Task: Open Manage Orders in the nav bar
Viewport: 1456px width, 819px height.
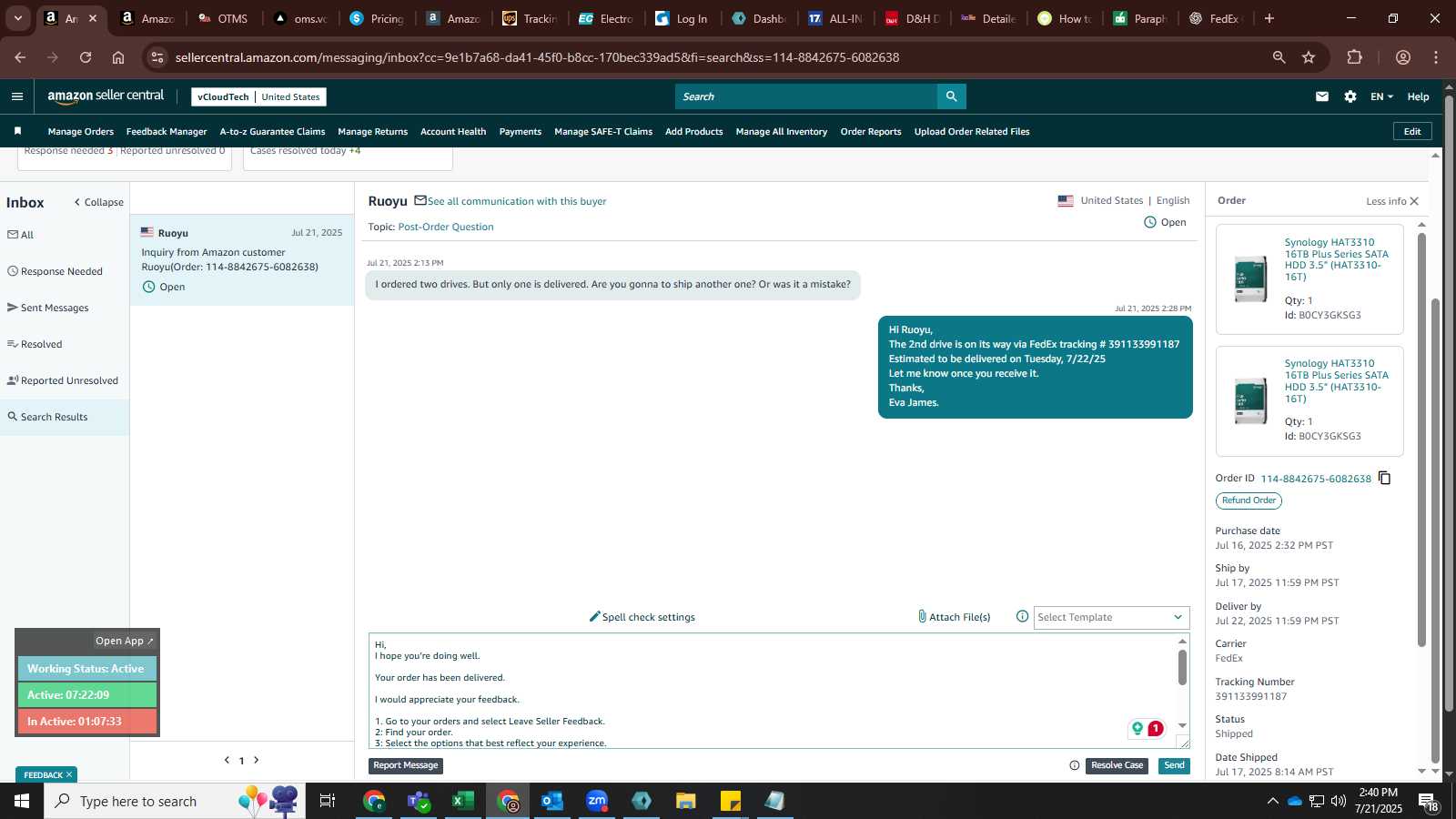Action: coord(81,132)
